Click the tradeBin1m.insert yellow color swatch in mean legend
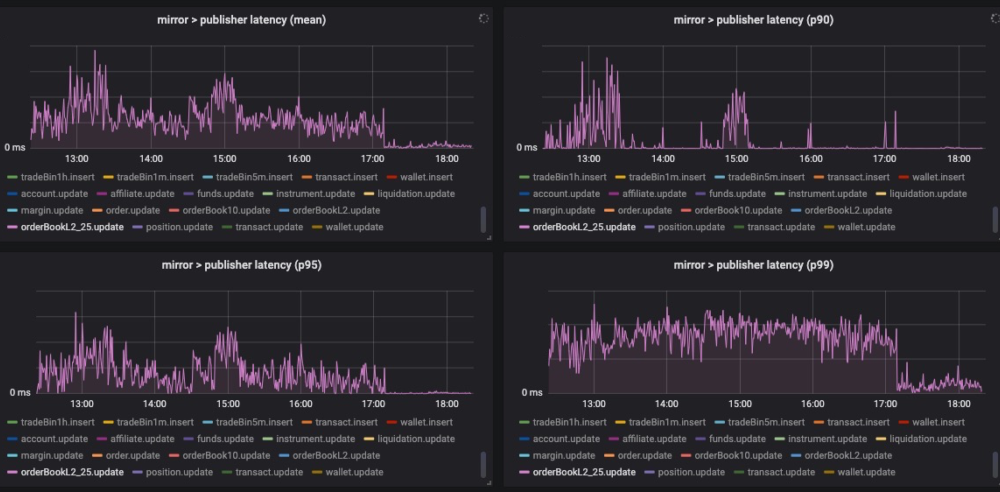 107,177
